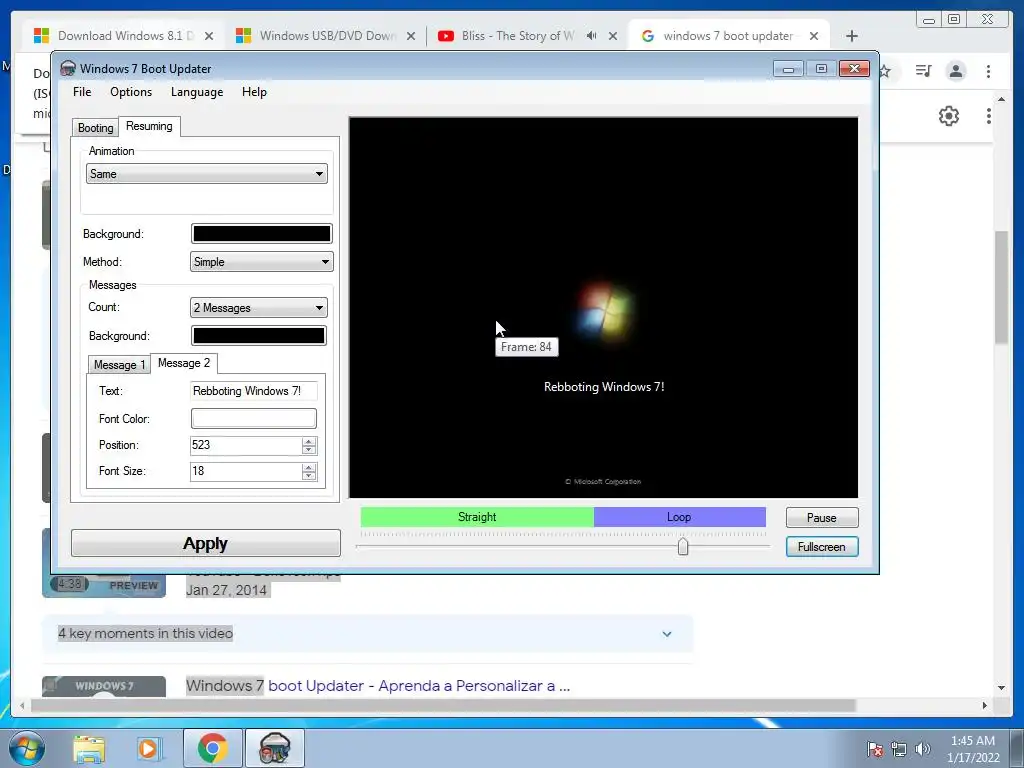Open a new Chrome tab
The image size is (1024, 768).
tap(852, 36)
